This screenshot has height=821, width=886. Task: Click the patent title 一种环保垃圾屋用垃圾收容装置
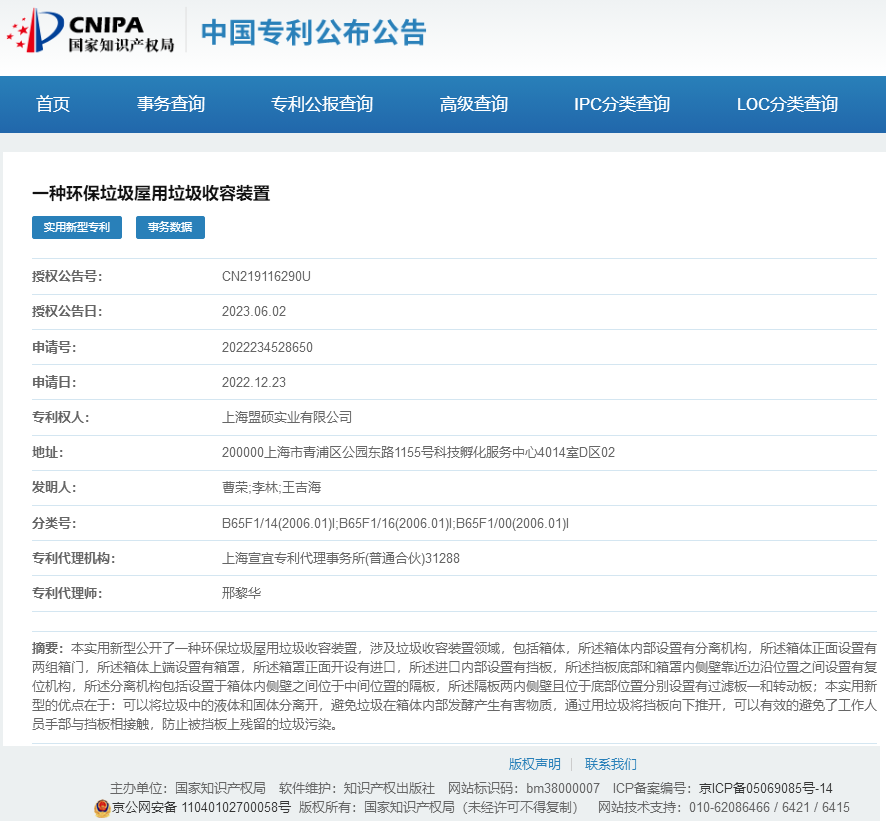[x=151, y=194]
